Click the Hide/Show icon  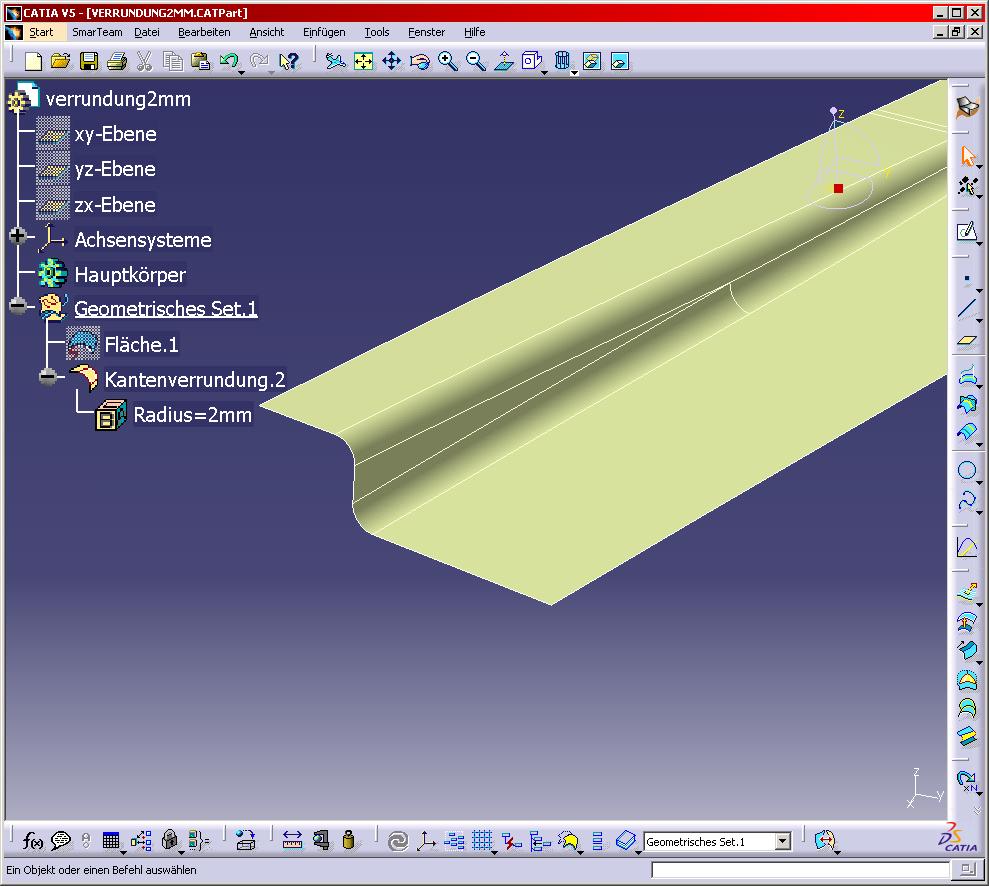(x=592, y=61)
